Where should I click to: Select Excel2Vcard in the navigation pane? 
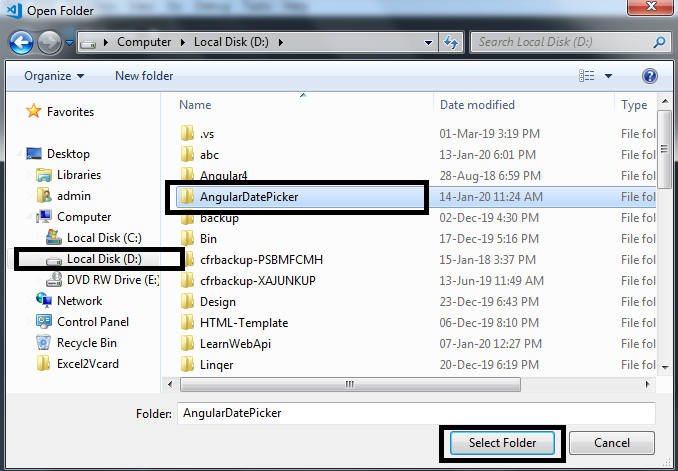pyautogui.click(x=88, y=364)
